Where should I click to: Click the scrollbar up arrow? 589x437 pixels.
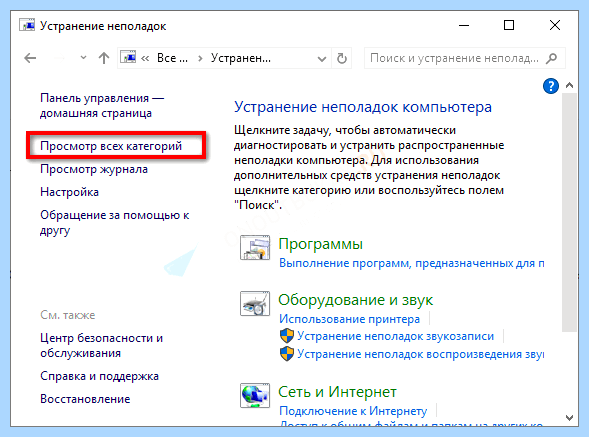[x=569, y=86]
